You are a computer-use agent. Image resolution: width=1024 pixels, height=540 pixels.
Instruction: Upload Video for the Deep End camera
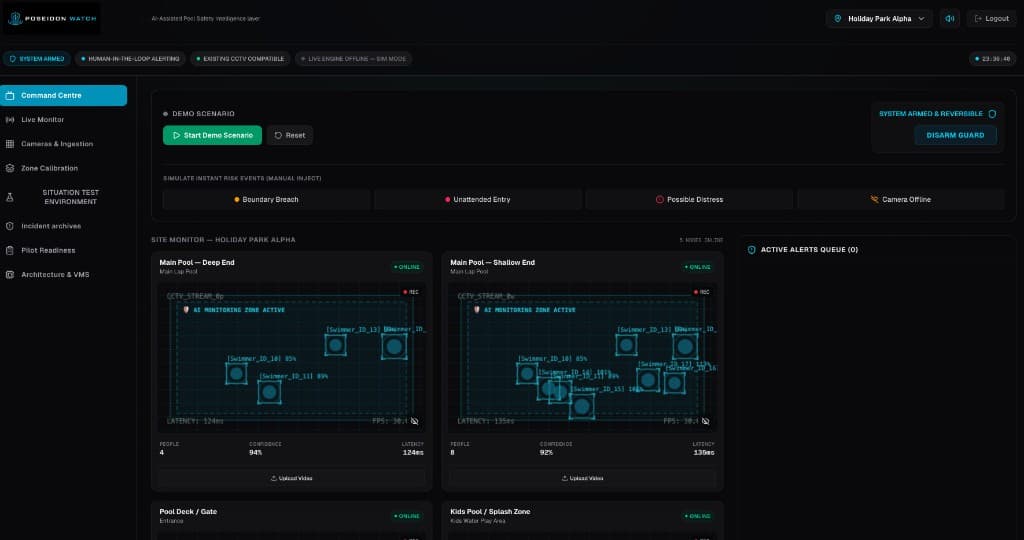pyautogui.click(x=292, y=478)
